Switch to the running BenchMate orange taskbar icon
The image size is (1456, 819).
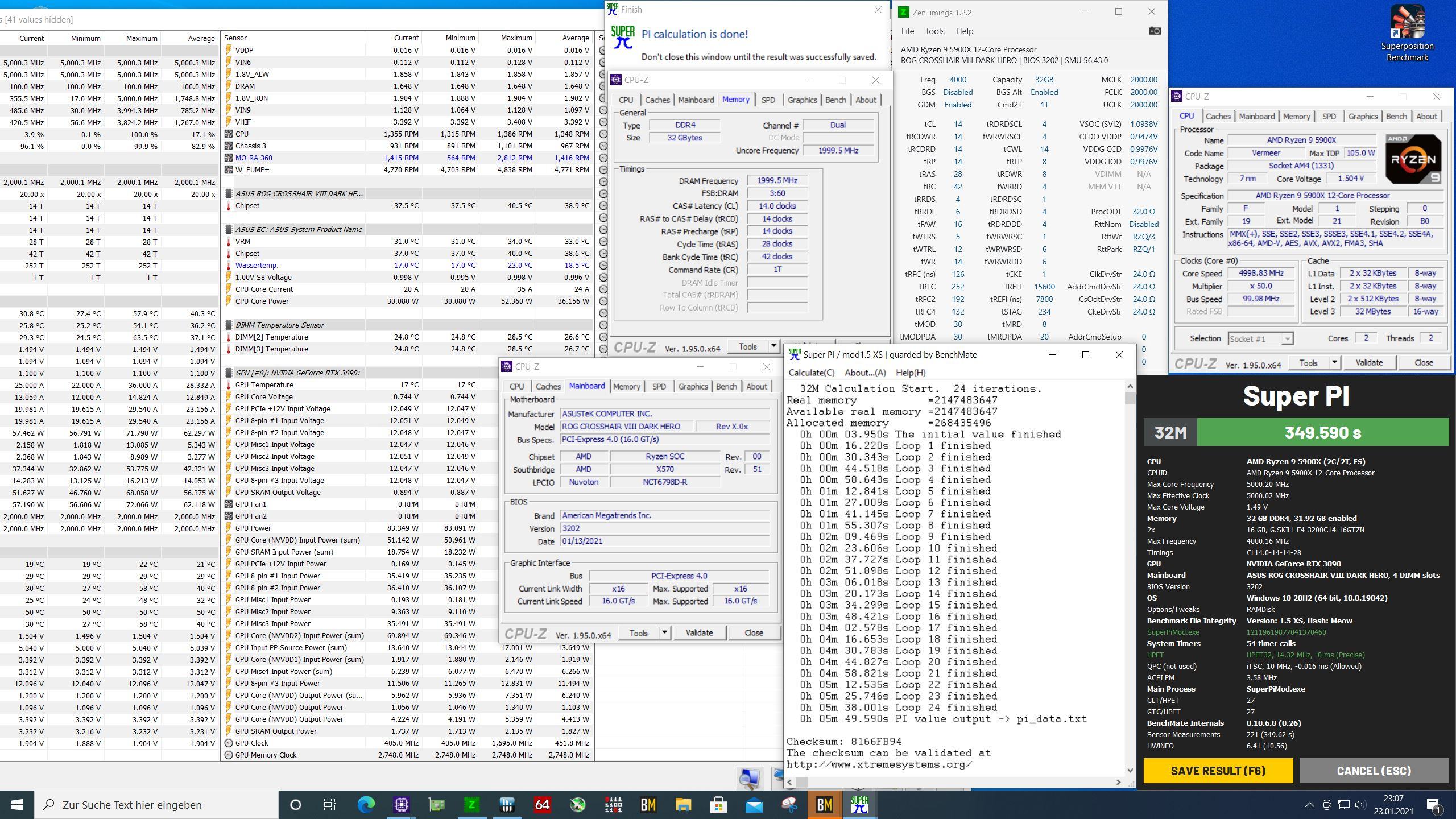[825, 805]
